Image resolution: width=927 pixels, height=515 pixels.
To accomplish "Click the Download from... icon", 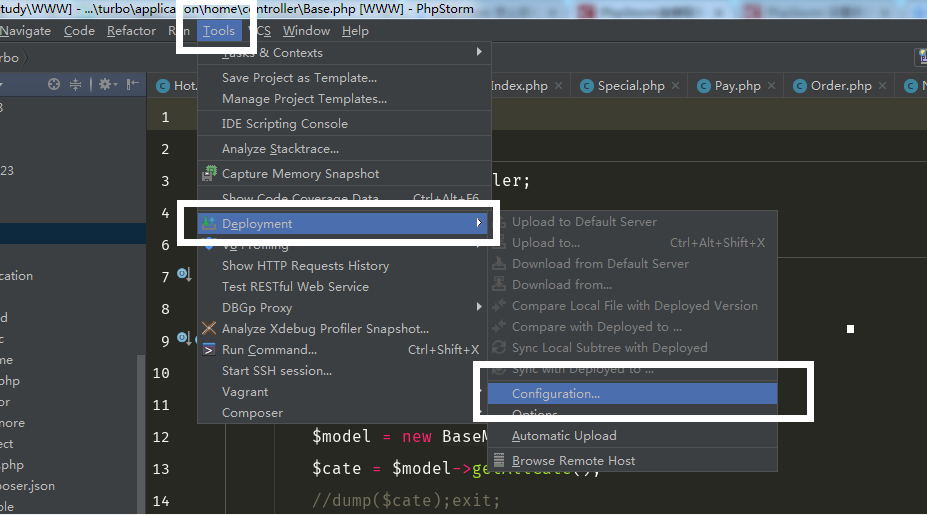I will point(499,284).
